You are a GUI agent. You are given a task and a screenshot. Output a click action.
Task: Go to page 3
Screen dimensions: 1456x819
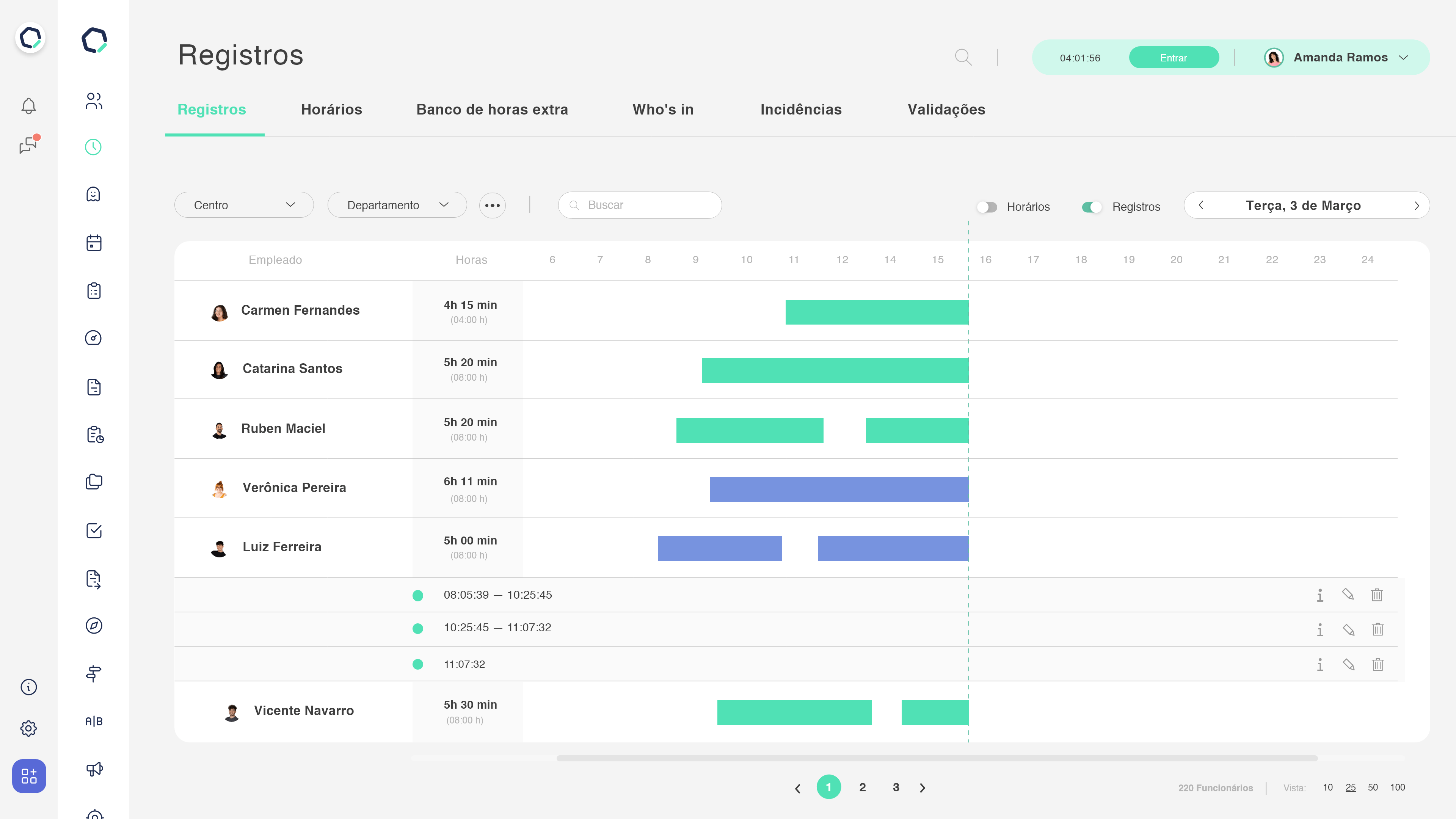(896, 788)
